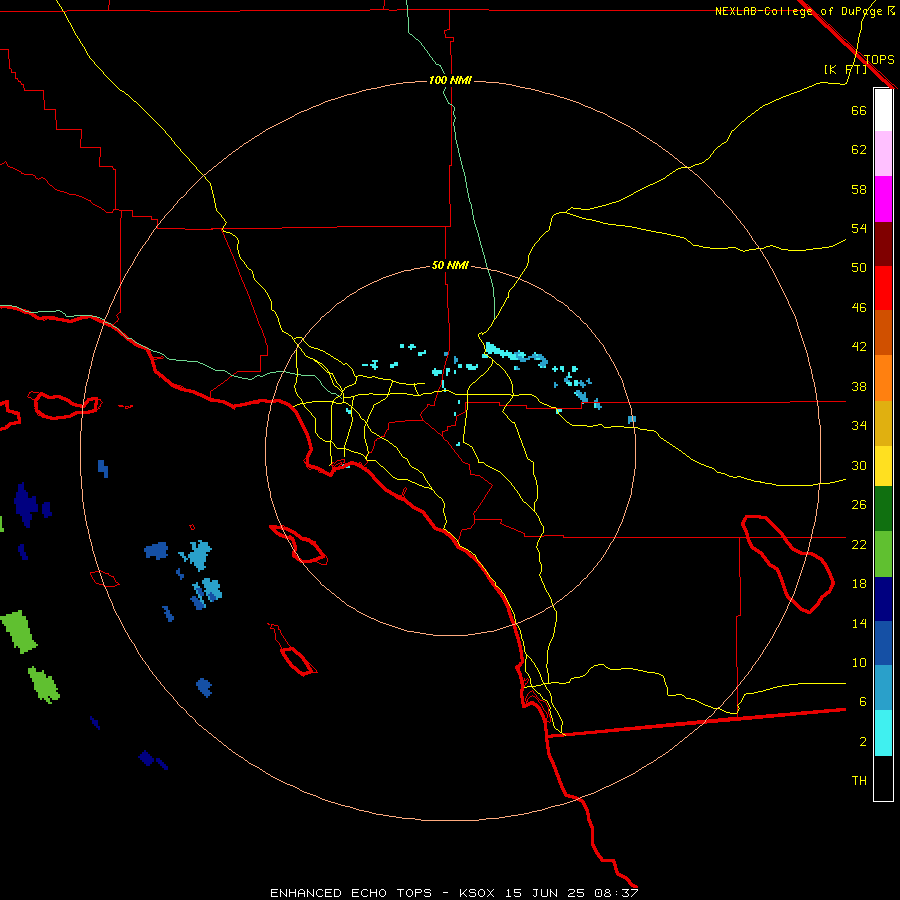
Task: Click the Salton Sea outline on map
Action: pos(789,563)
